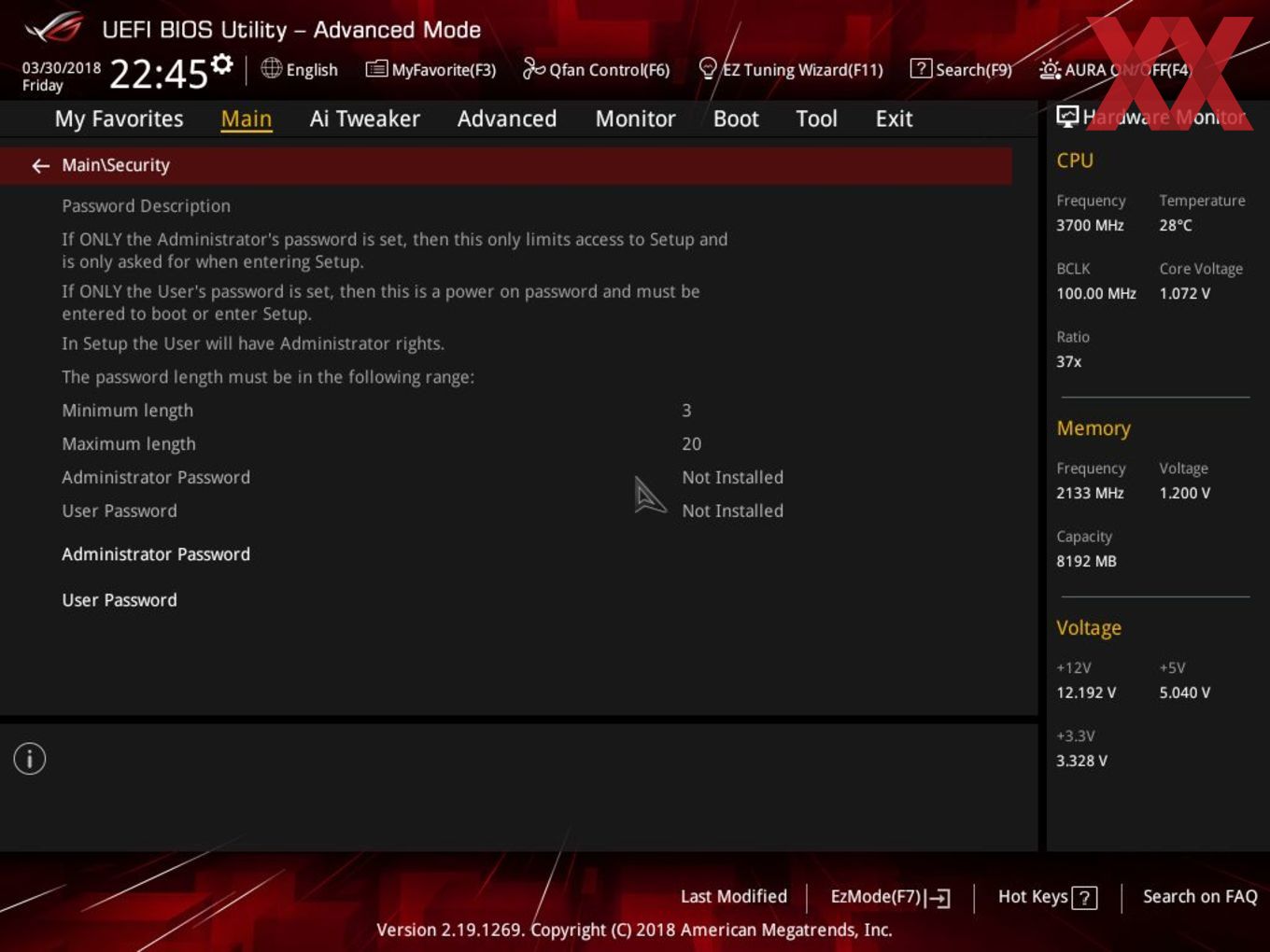Image resolution: width=1270 pixels, height=952 pixels.
Task: Set the User Password option
Action: [x=120, y=600]
